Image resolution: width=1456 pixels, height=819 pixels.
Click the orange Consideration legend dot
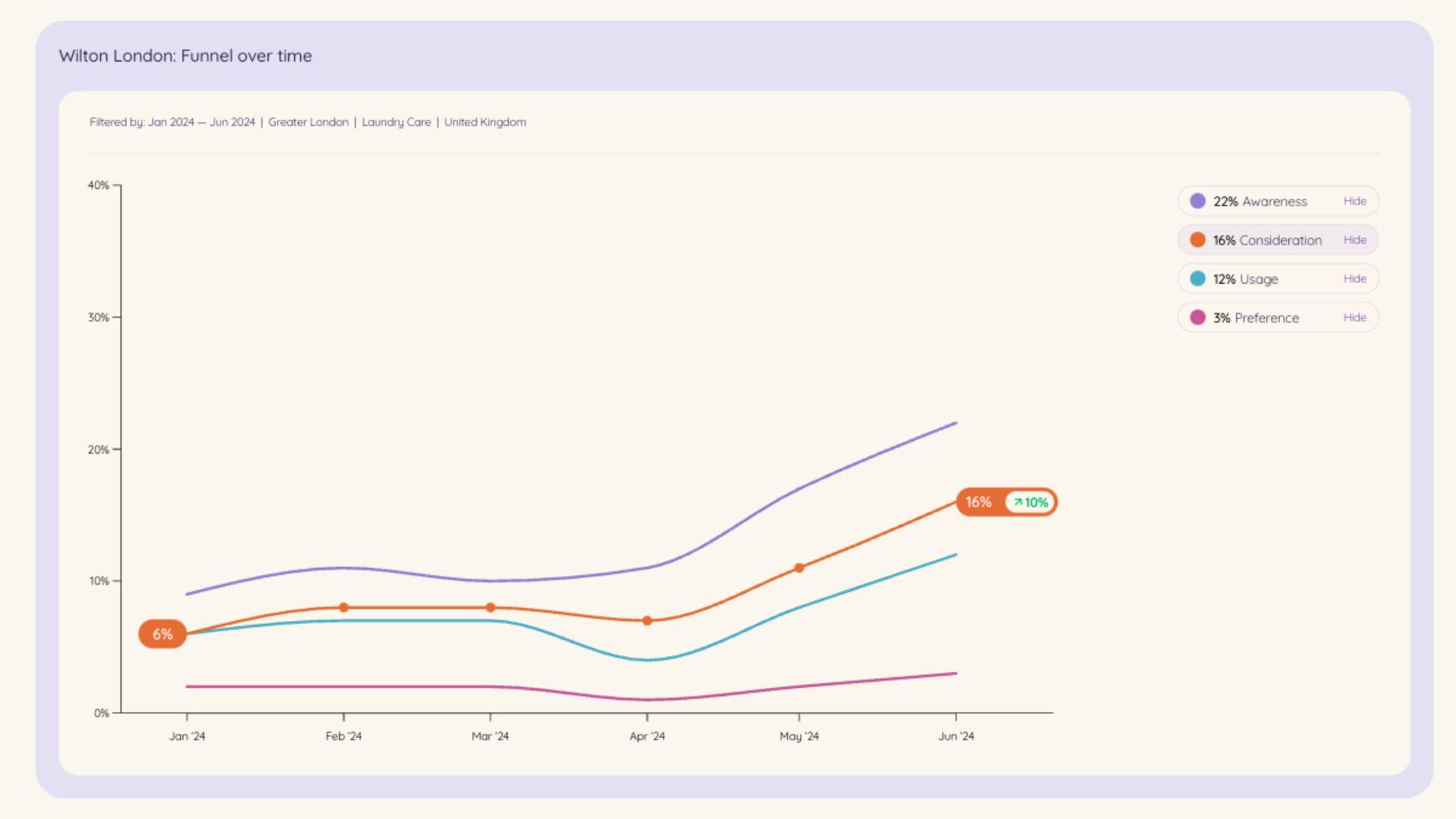pos(1197,240)
